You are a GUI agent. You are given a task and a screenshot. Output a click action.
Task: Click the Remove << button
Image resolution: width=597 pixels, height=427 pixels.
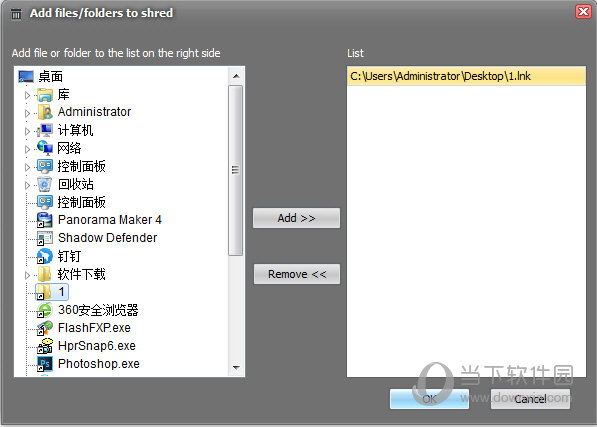pos(297,274)
